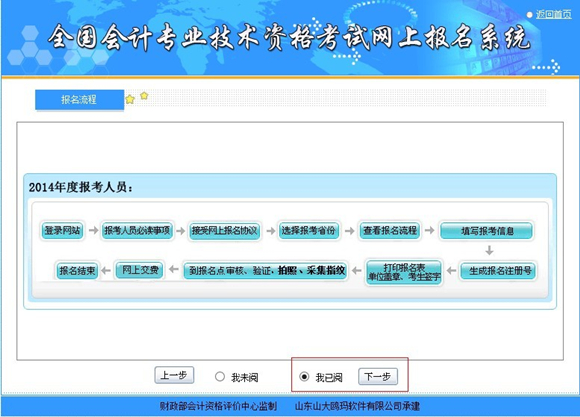
Task: Select the 我未阅 radio button
Action: coord(220,377)
